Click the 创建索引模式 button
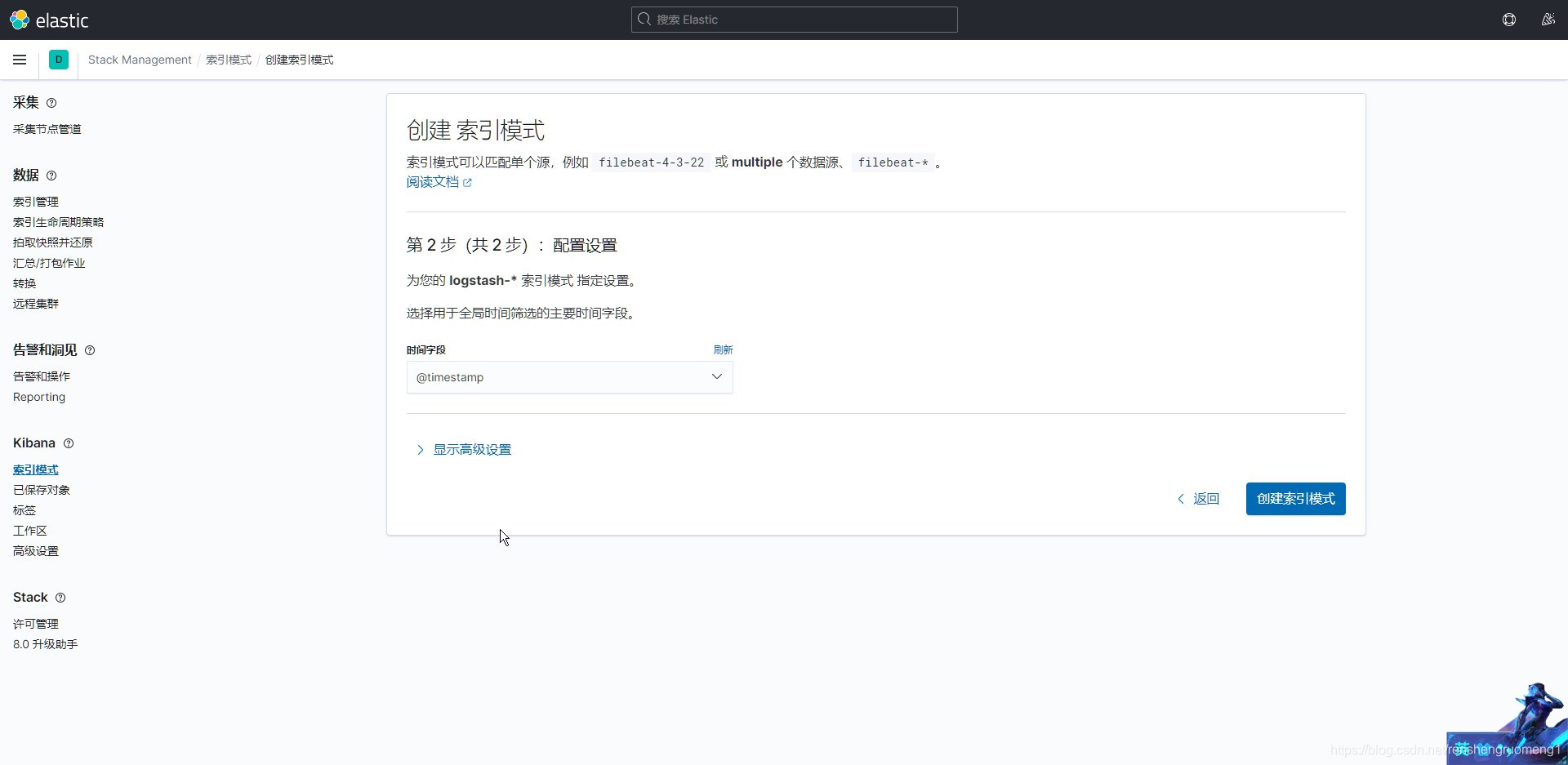The height and width of the screenshot is (765, 1568). pyautogui.click(x=1295, y=499)
